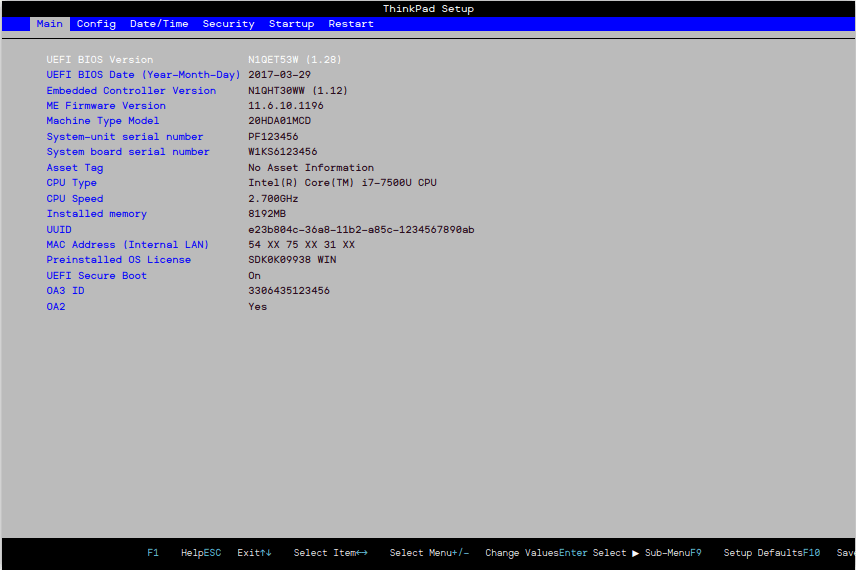Click the Secure Boot value On

click(x=254, y=276)
